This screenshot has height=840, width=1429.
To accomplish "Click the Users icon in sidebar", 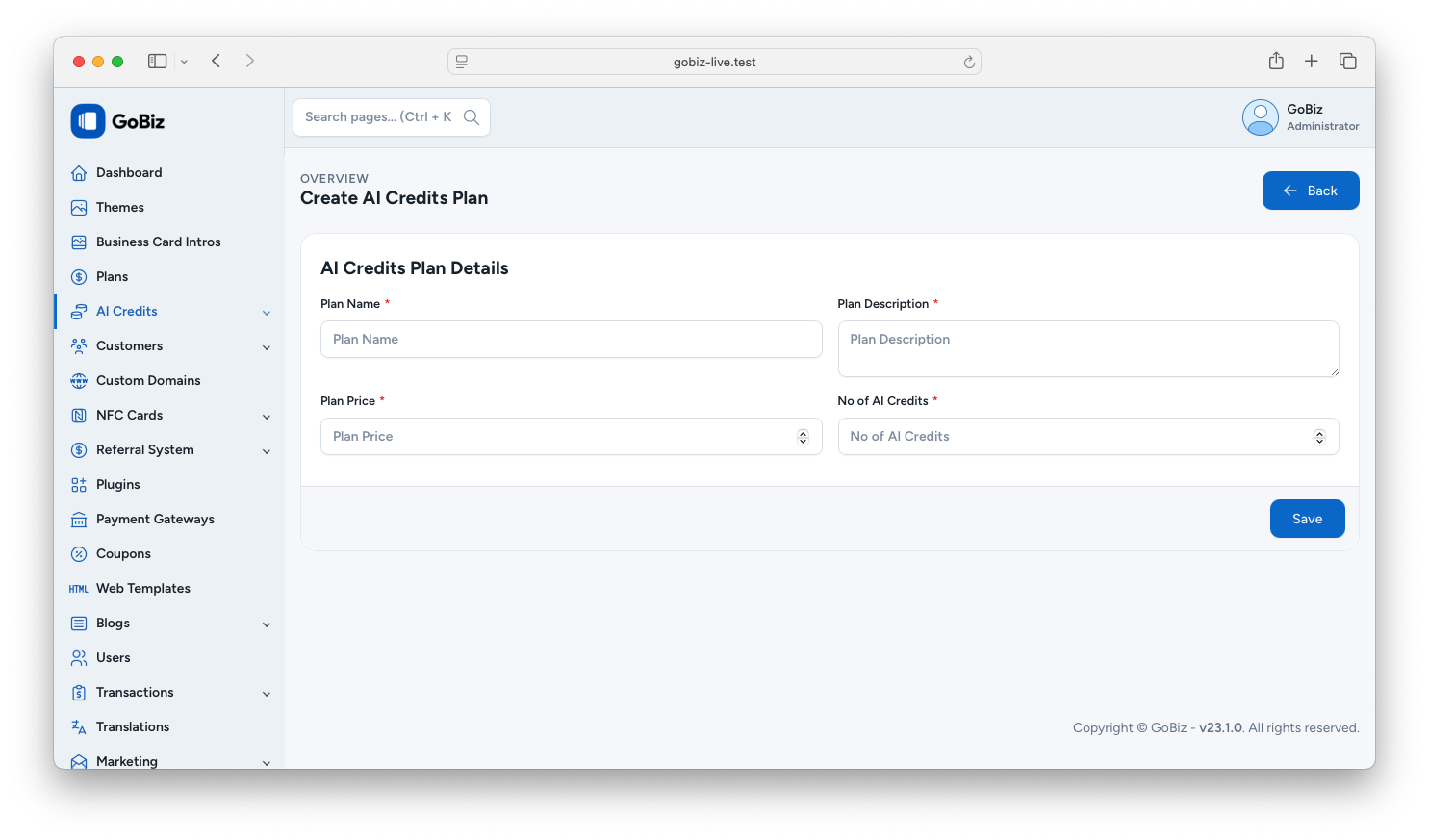I will (x=79, y=658).
